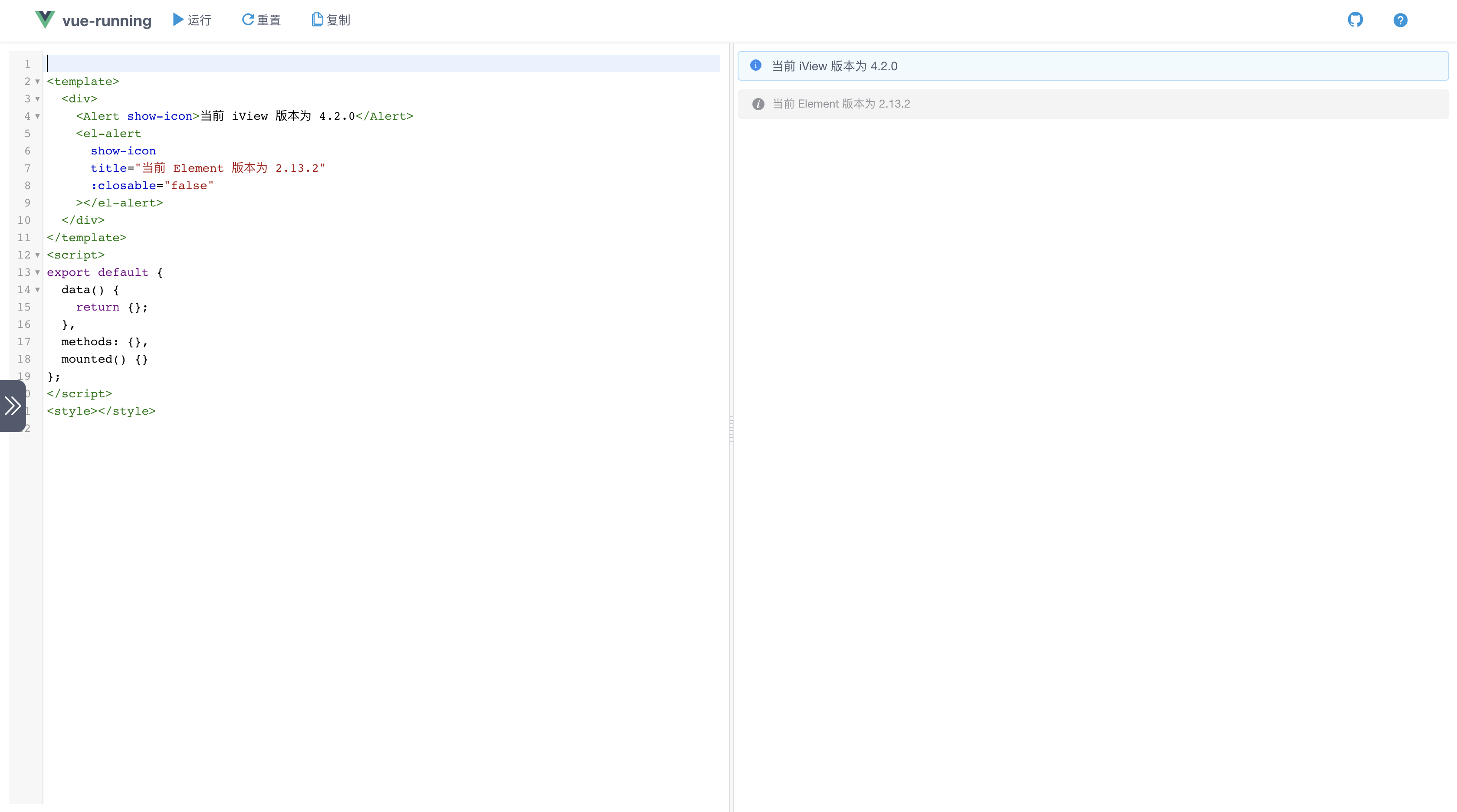The image size is (1457, 812).
Task: Click the Element alert info icon
Action: click(758, 104)
